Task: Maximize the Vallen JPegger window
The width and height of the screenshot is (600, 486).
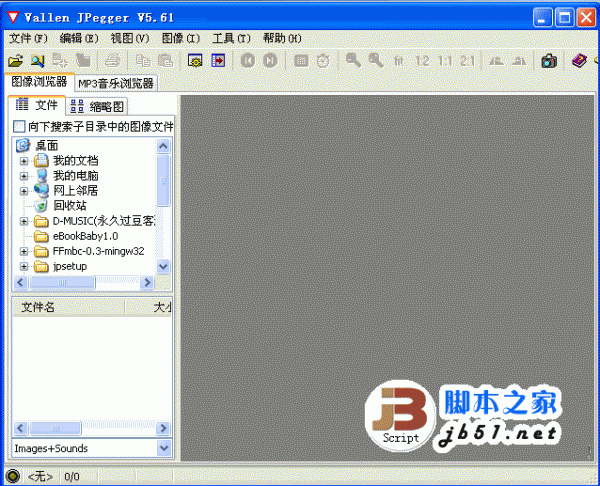Action: pos(564,18)
